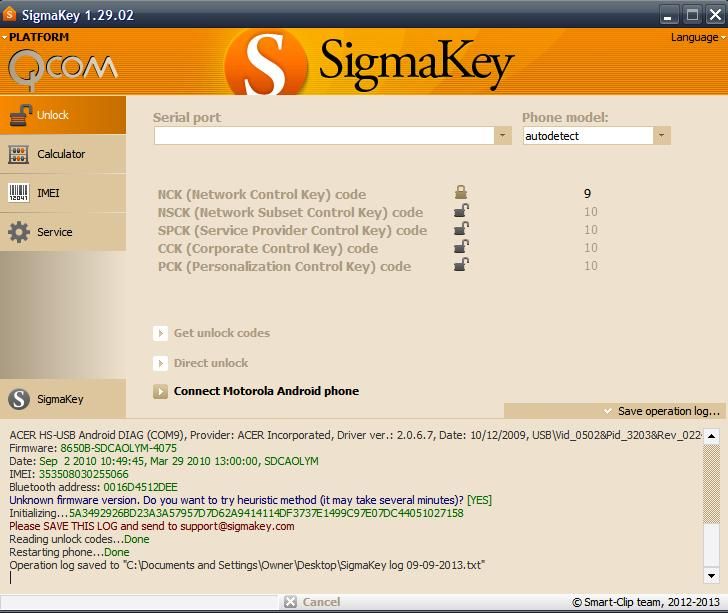Click the Serial port input field
Viewport: 728px width, 613px height.
click(x=324, y=136)
